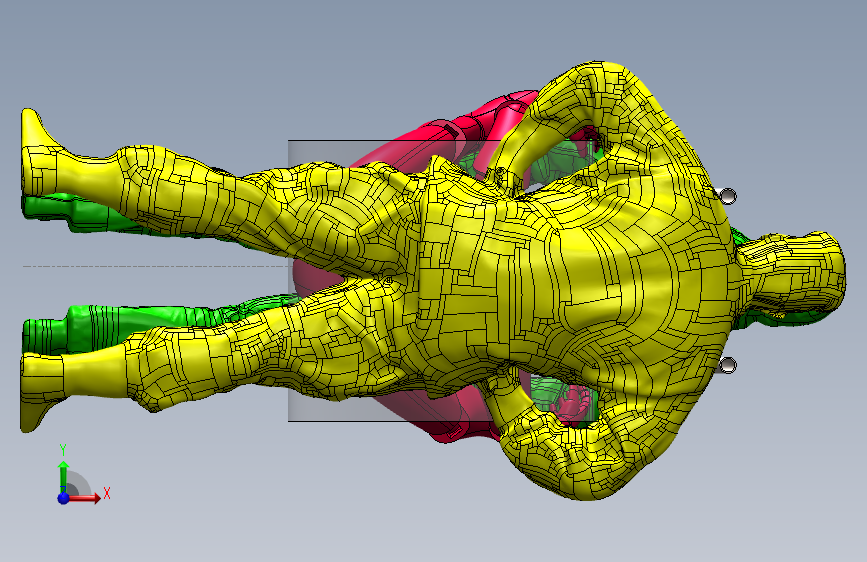This screenshot has height=562, width=867.
Task: Click the X label of the triad
Action: 107,493
